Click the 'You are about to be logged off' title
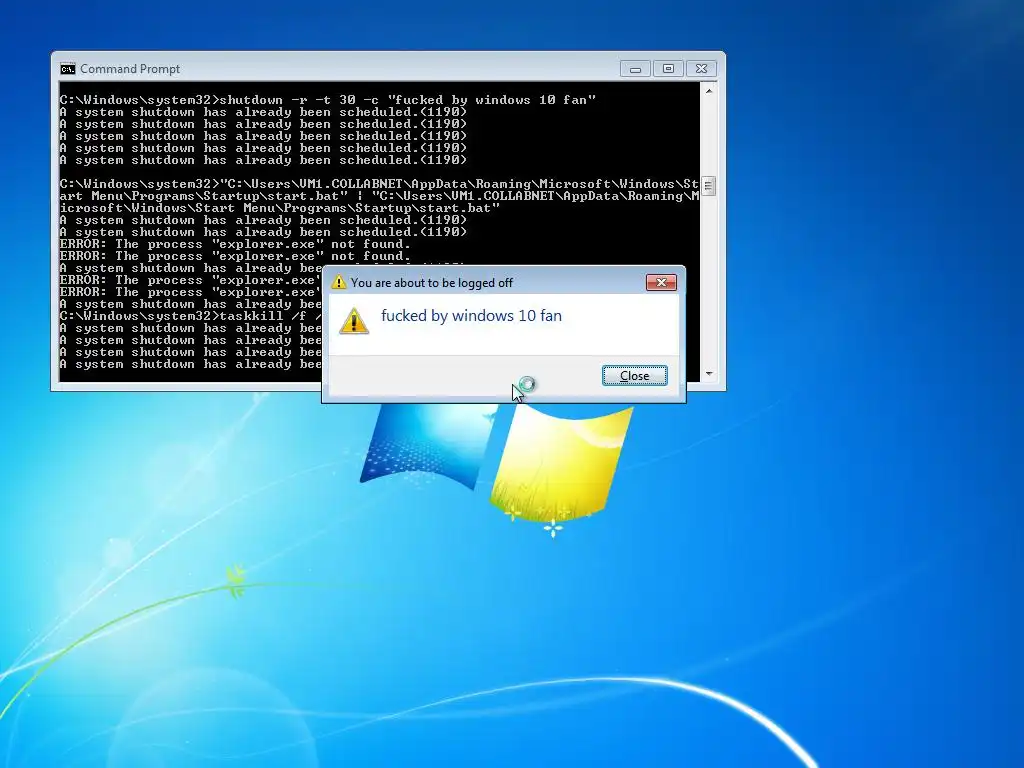 tap(432, 283)
